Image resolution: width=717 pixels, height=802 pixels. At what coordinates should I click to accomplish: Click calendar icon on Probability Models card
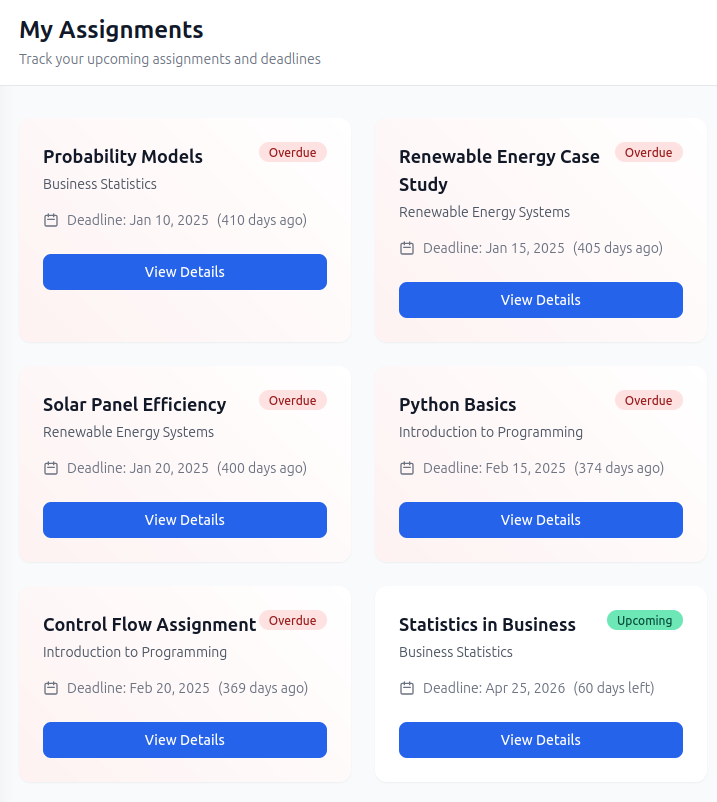51,220
